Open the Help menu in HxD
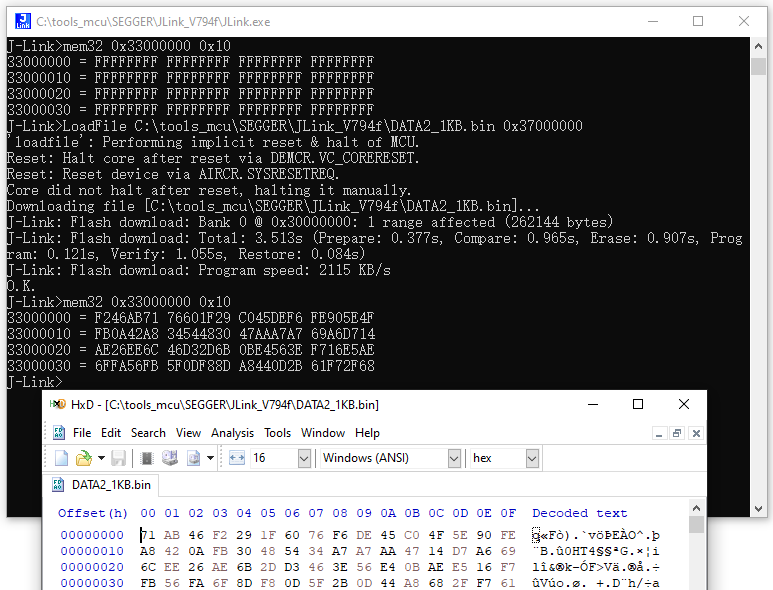This screenshot has height=590, width=773. click(x=367, y=433)
